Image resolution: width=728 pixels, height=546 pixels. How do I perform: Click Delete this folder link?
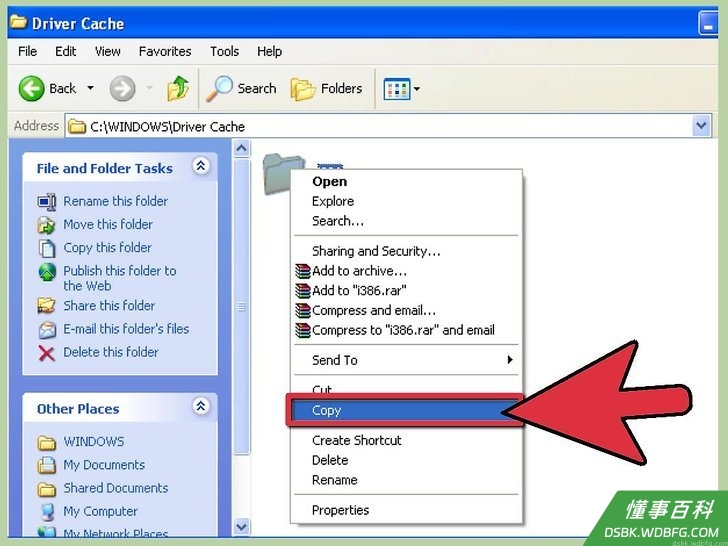(111, 352)
